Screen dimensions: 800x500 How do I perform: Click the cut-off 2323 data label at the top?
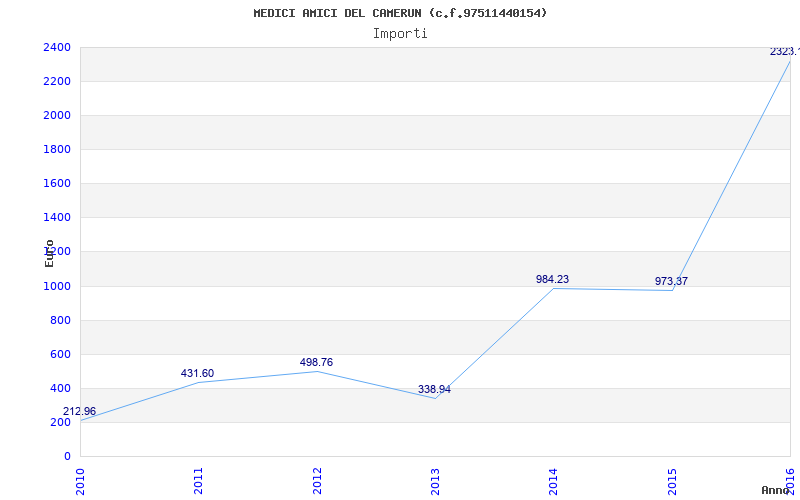coord(785,51)
